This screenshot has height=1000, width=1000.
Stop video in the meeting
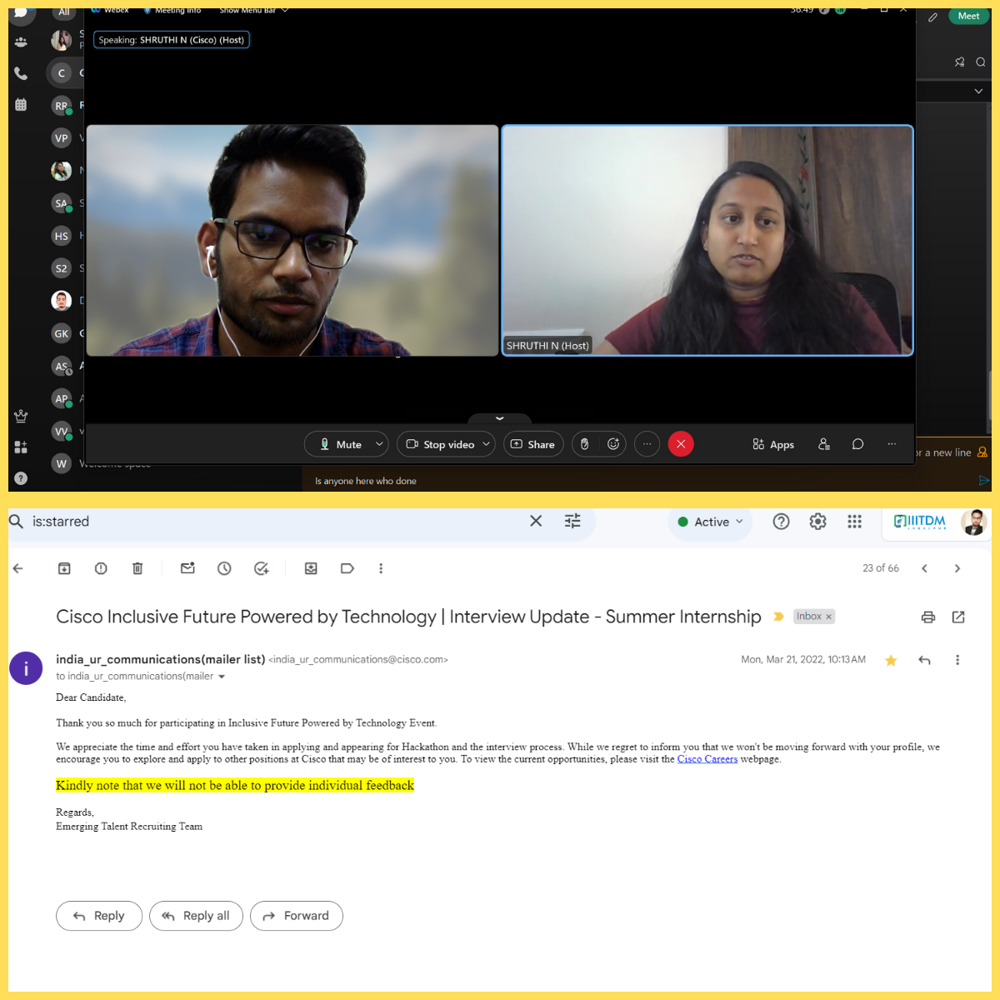pos(439,444)
